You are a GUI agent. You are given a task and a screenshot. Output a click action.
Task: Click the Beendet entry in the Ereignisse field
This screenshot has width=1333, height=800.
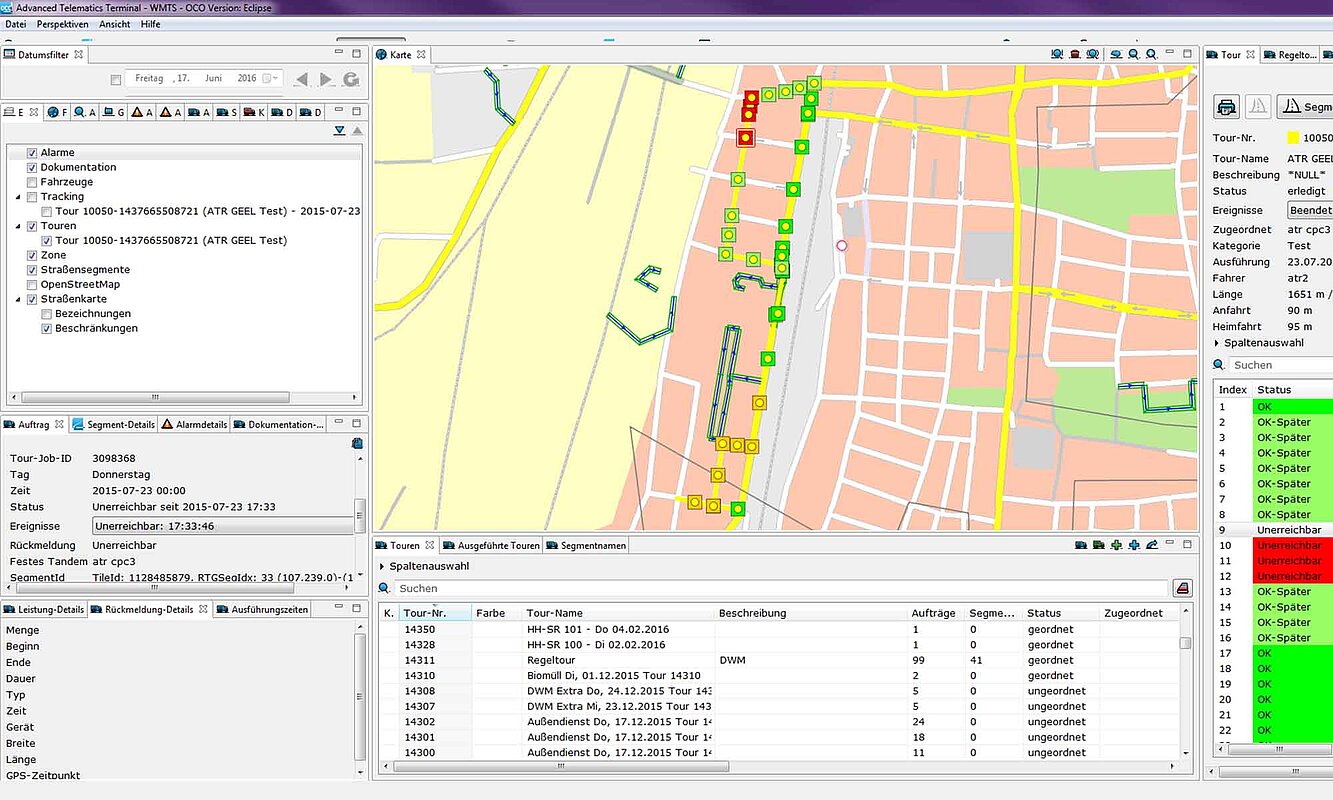coord(1307,210)
